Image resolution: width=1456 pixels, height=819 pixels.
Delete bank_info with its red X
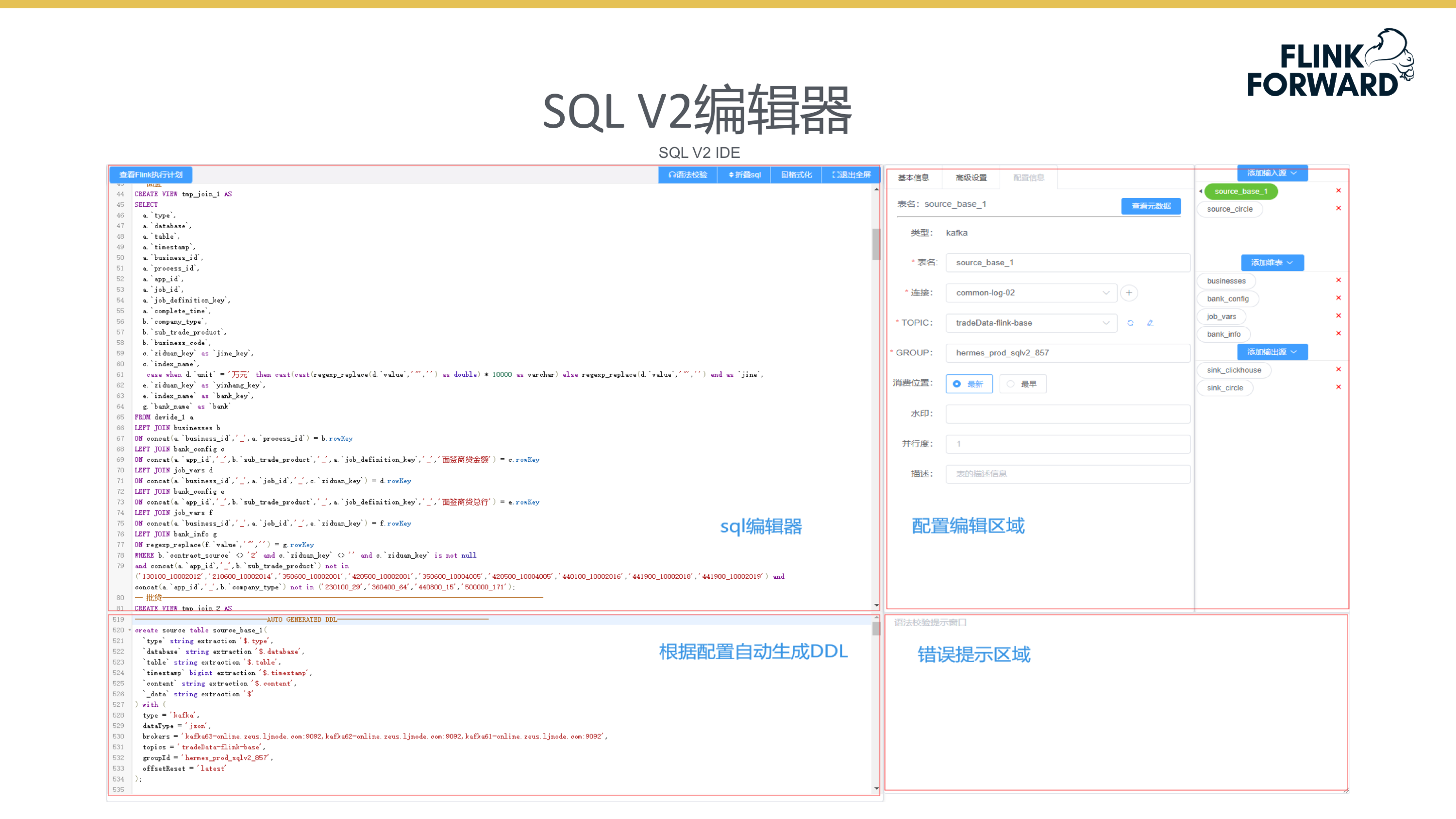[1339, 333]
